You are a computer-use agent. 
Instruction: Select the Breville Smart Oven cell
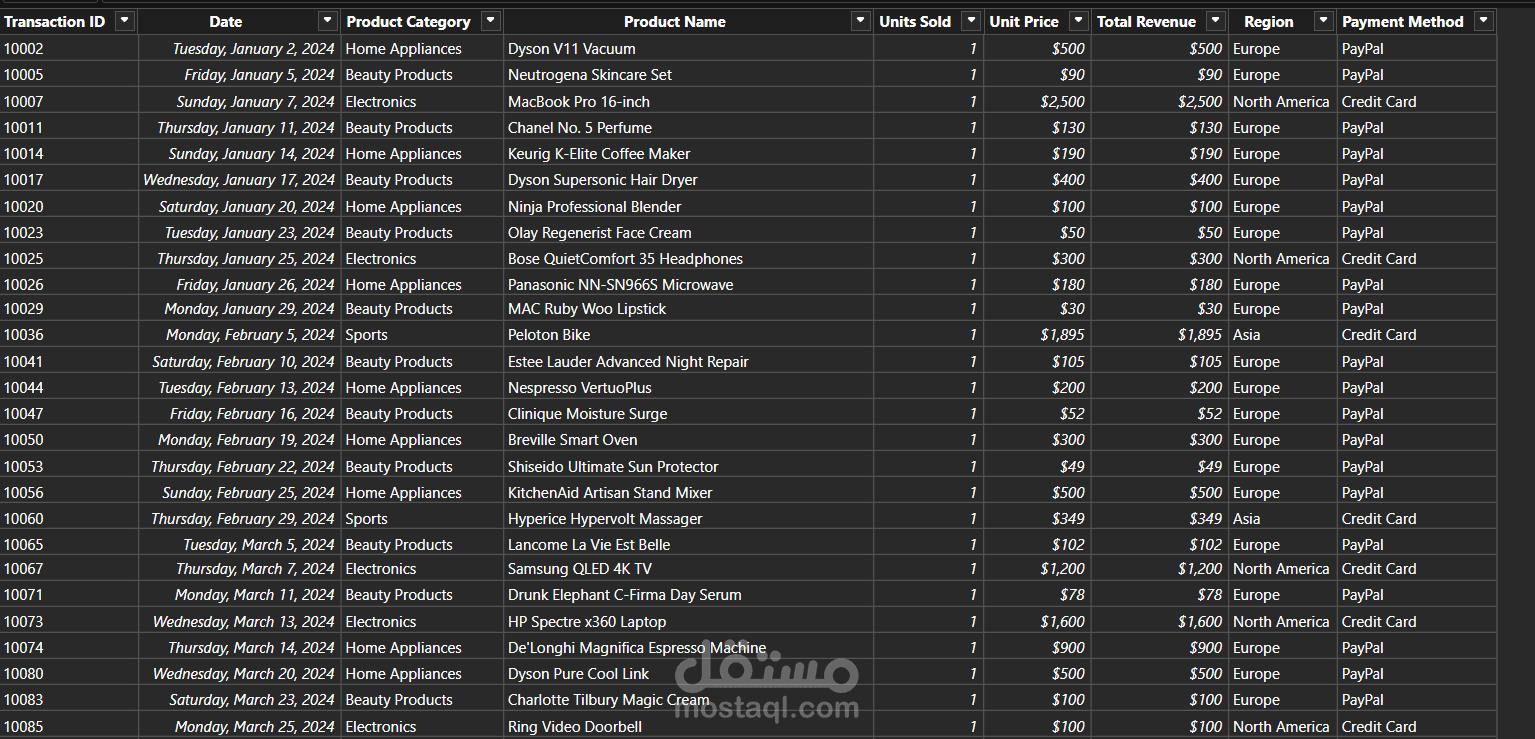(x=688, y=440)
